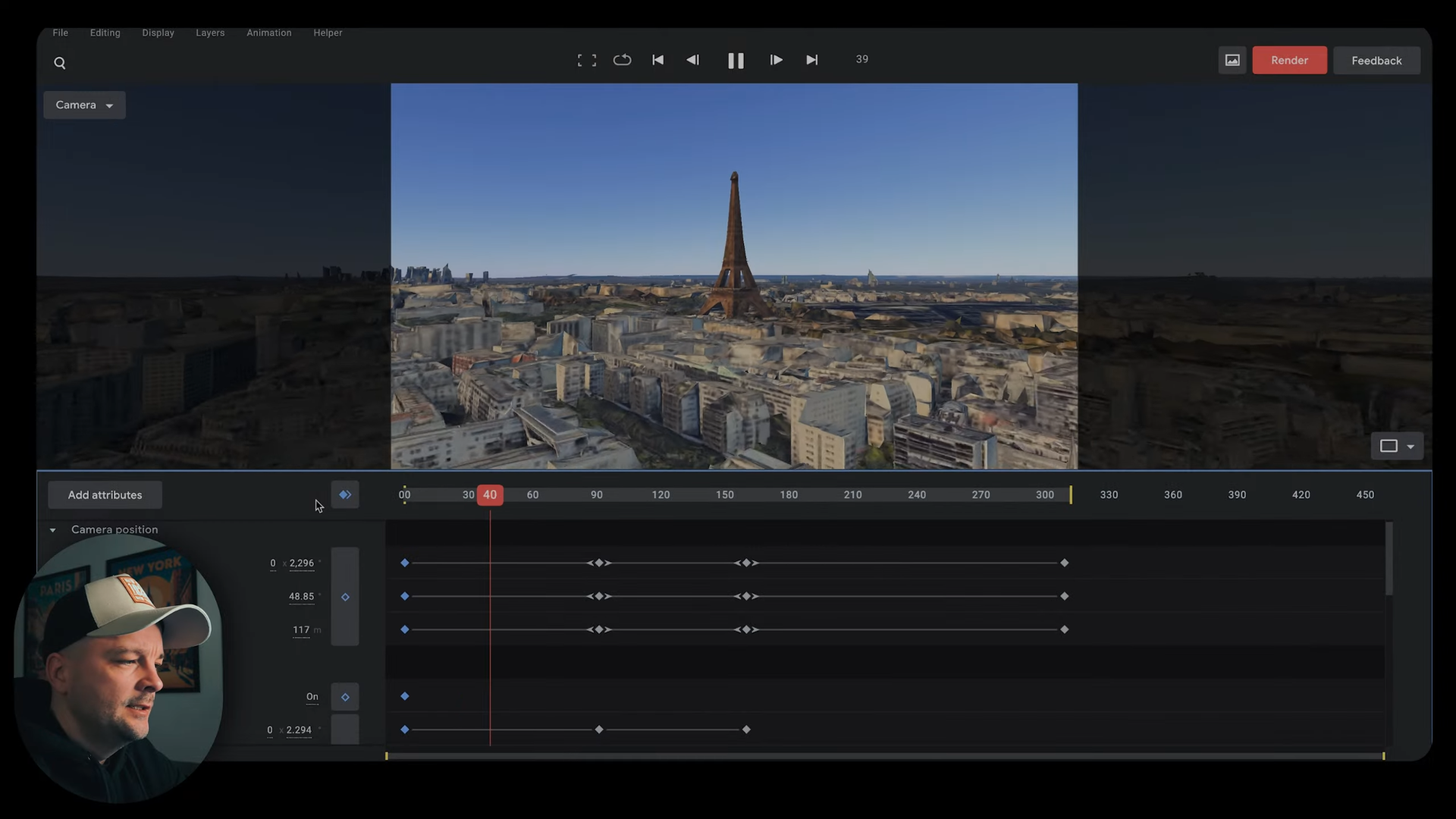Open the Layers menu
The image size is (1456, 819).
(x=210, y=33)
